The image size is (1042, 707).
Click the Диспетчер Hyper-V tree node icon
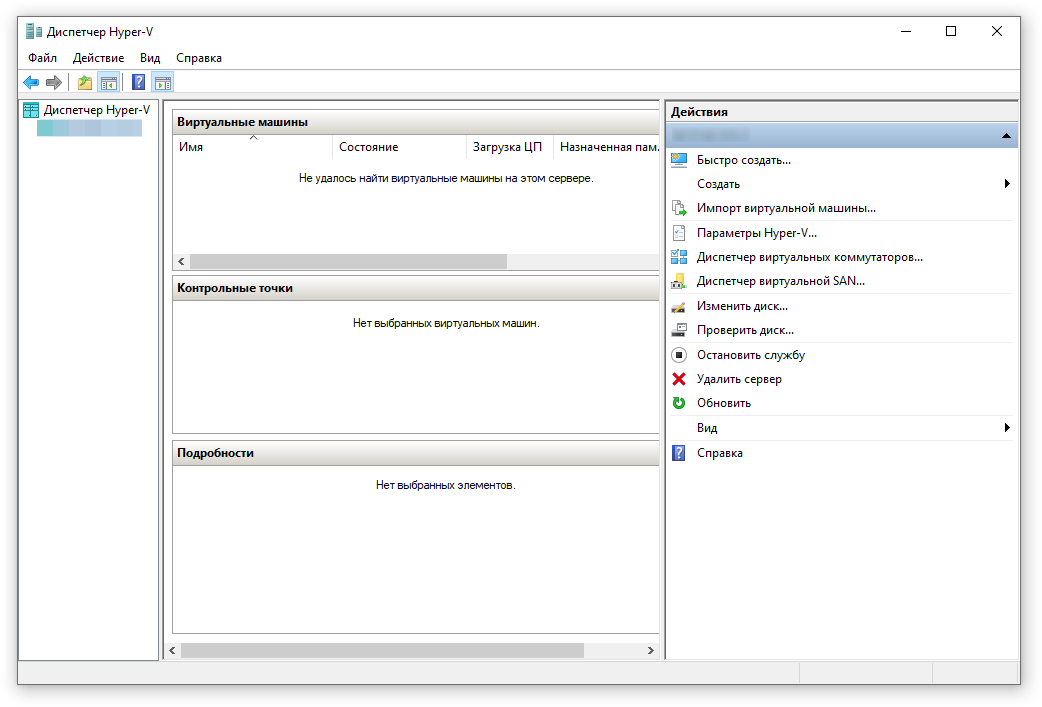click(31, 110)
